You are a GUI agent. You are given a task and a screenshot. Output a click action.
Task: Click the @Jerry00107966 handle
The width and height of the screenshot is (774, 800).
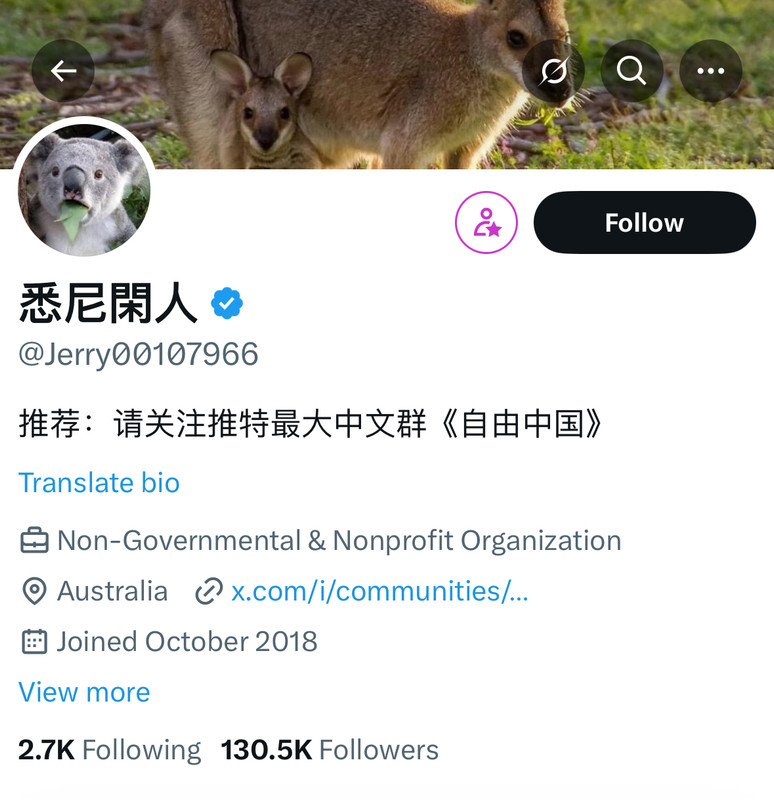(138, 355)
